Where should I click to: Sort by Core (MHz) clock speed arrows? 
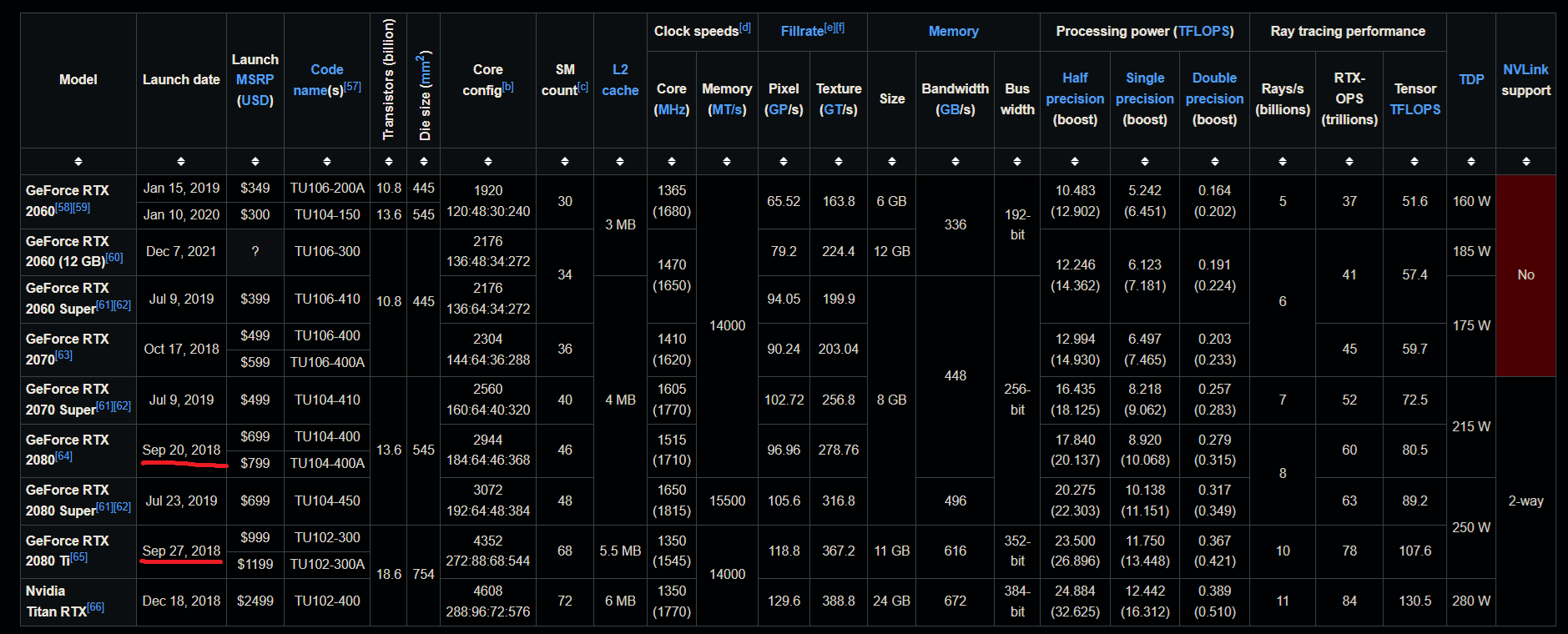click(x=672, y=161)
